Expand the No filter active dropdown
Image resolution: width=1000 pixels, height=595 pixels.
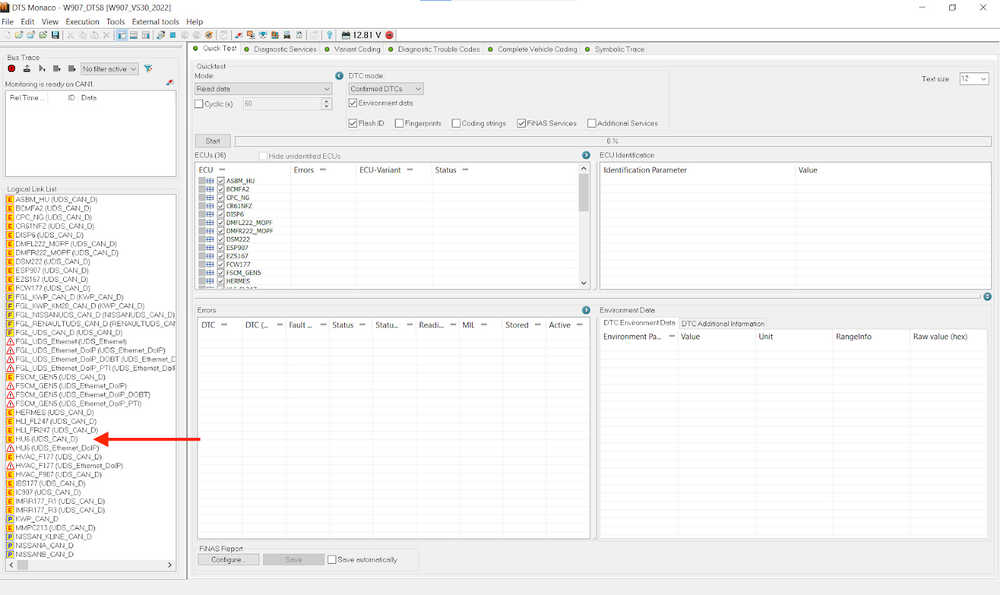tap(109, 68)
